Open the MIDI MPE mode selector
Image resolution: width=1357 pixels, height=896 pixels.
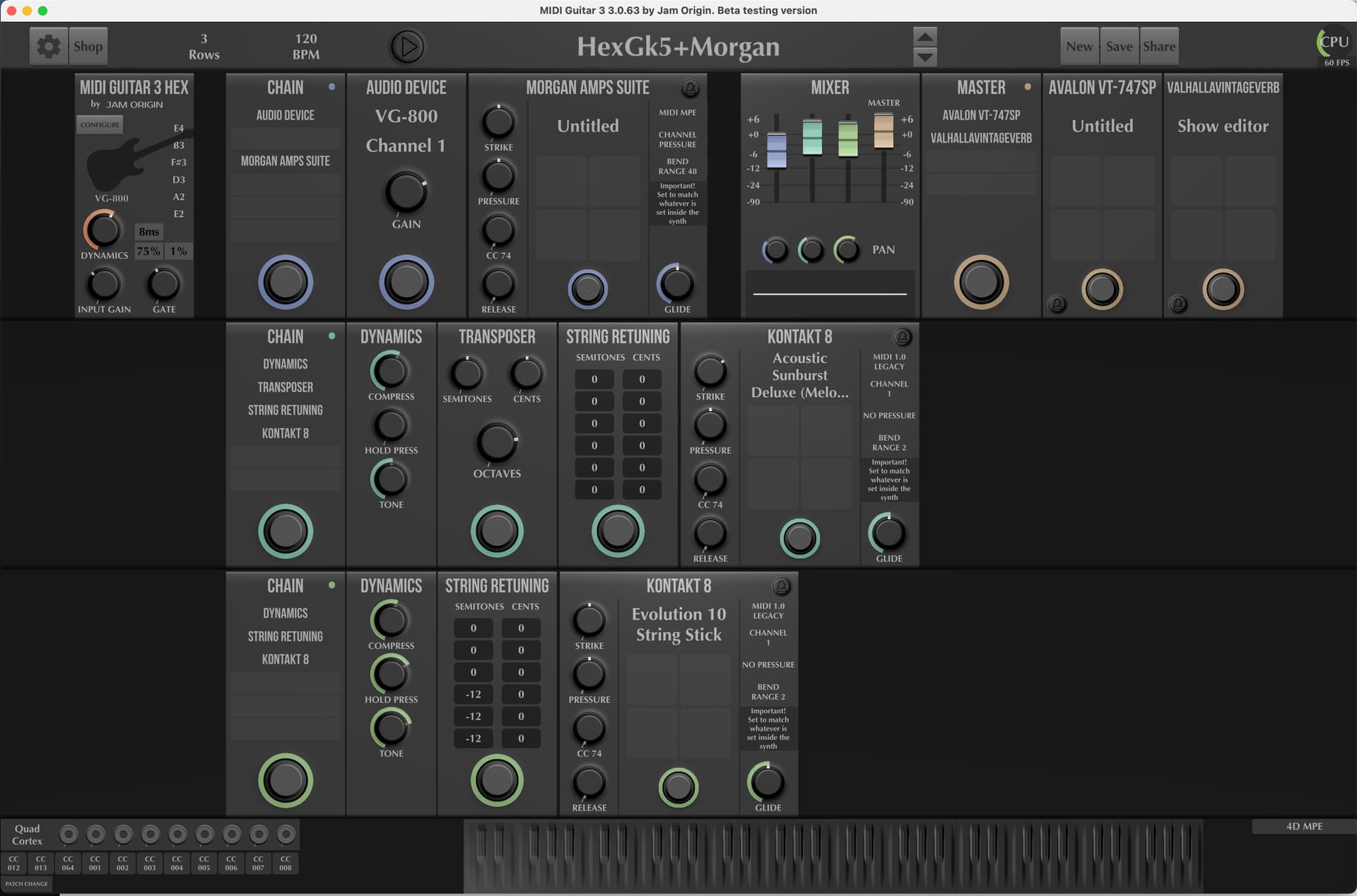(677, 112)
